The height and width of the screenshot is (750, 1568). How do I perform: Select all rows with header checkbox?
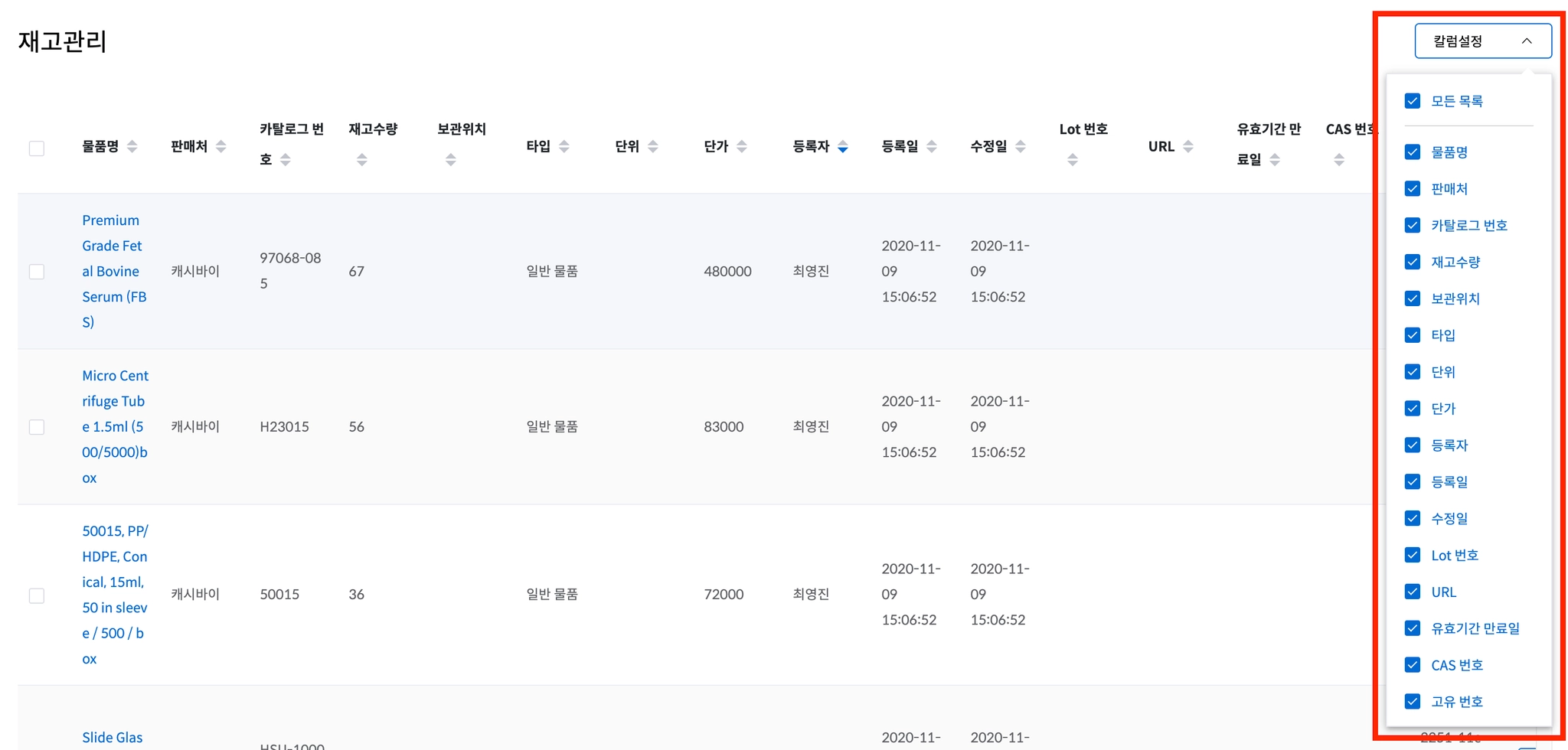(37, 148)
